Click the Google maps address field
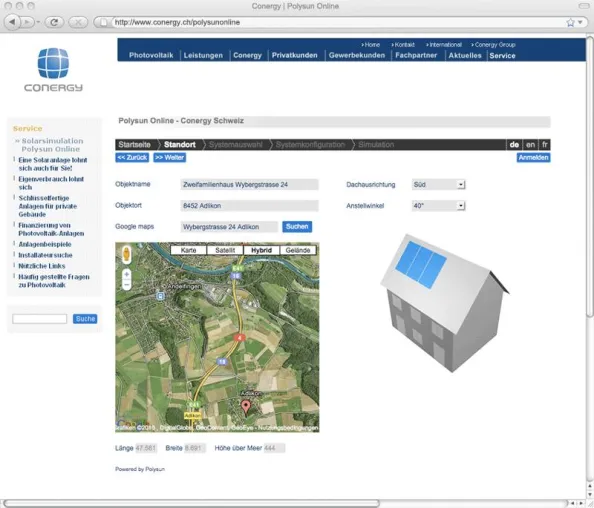This screenshot has height=508, width=594. [229, 227]
